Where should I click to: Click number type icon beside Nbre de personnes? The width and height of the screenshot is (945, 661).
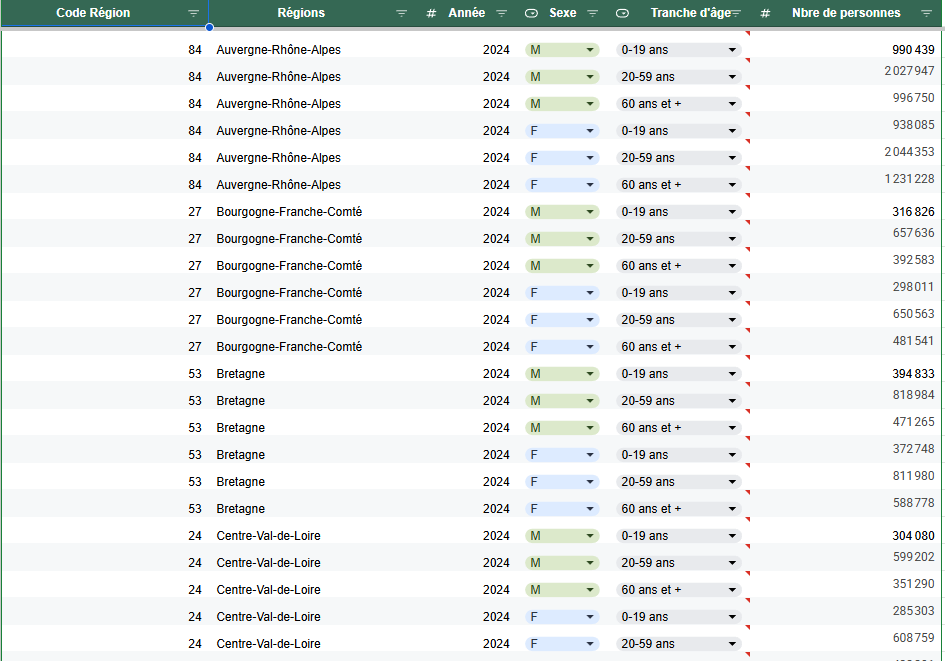(x=765, y=14)
